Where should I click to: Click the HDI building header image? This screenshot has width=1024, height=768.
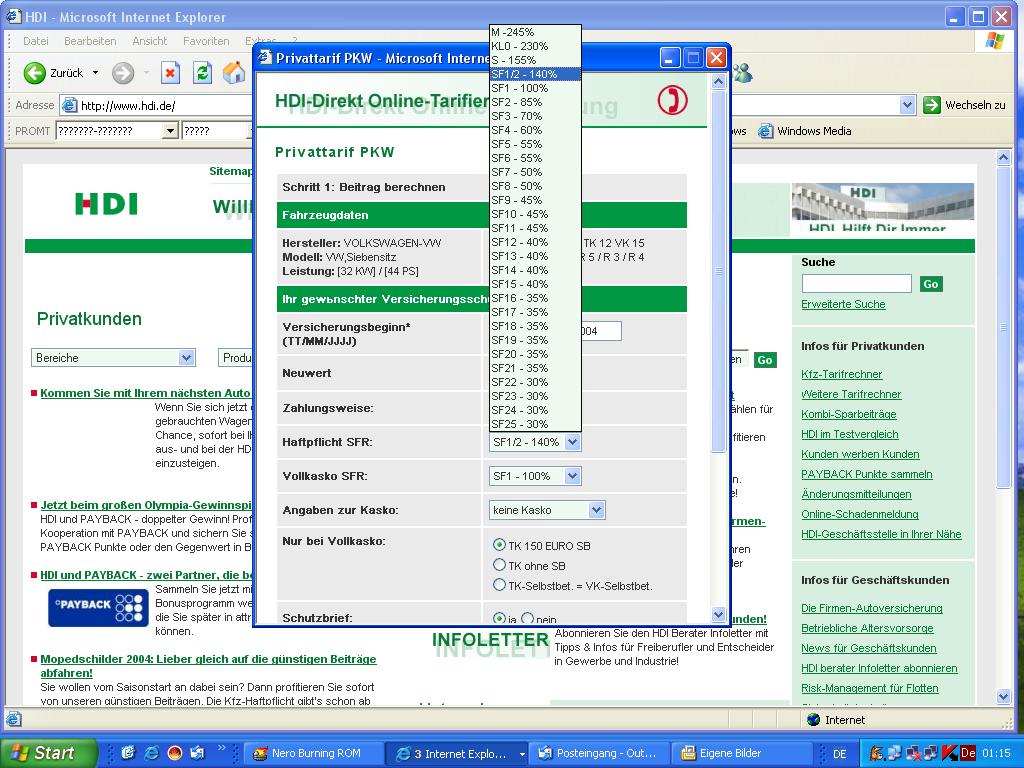click(x=882, y=207)
